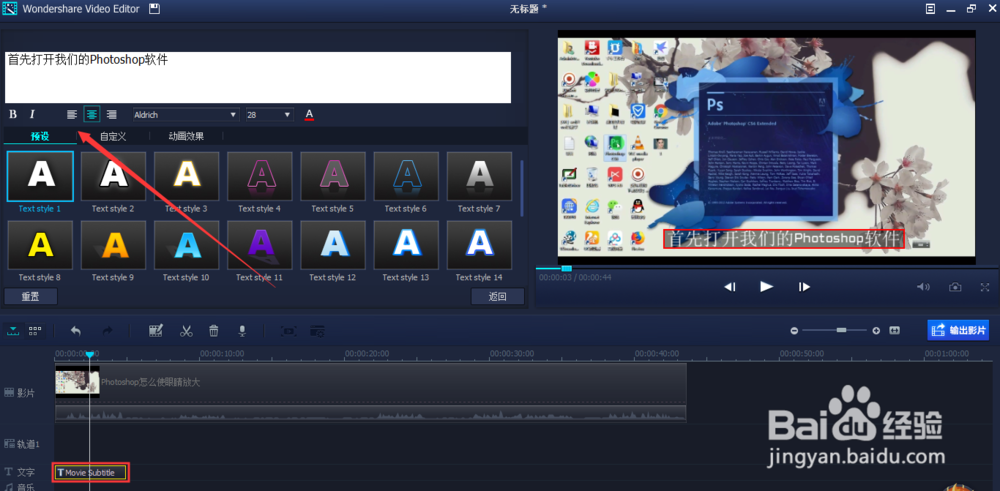
Task: Select the 轨道1 track label
Action: pos(22,444)
